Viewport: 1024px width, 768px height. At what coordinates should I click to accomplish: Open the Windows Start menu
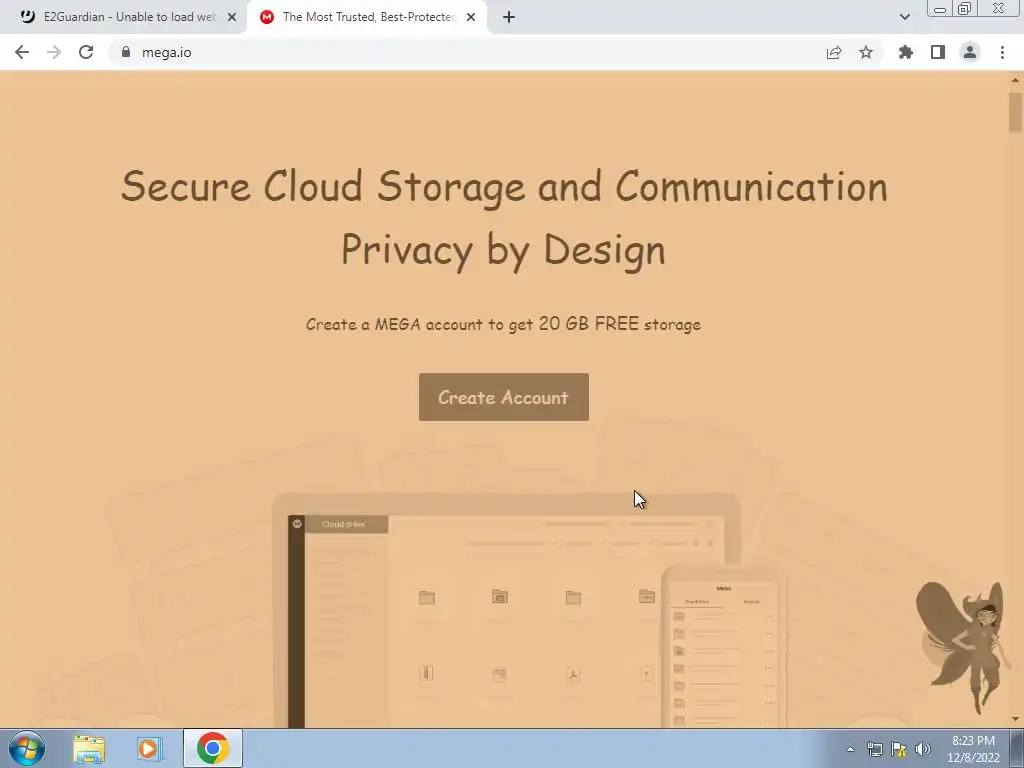point(27,748)
